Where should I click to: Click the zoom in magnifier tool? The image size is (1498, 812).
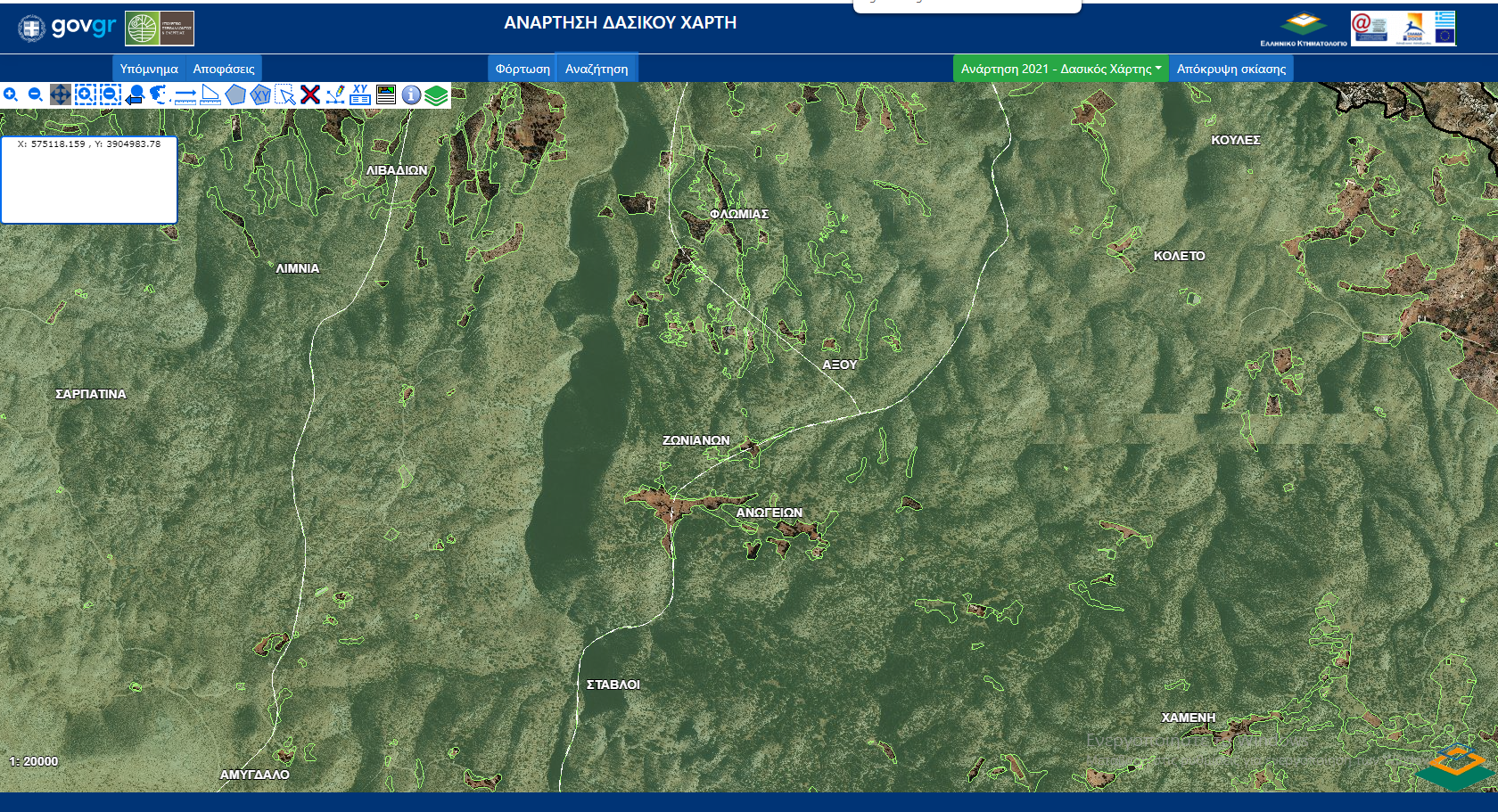[11, 94]
